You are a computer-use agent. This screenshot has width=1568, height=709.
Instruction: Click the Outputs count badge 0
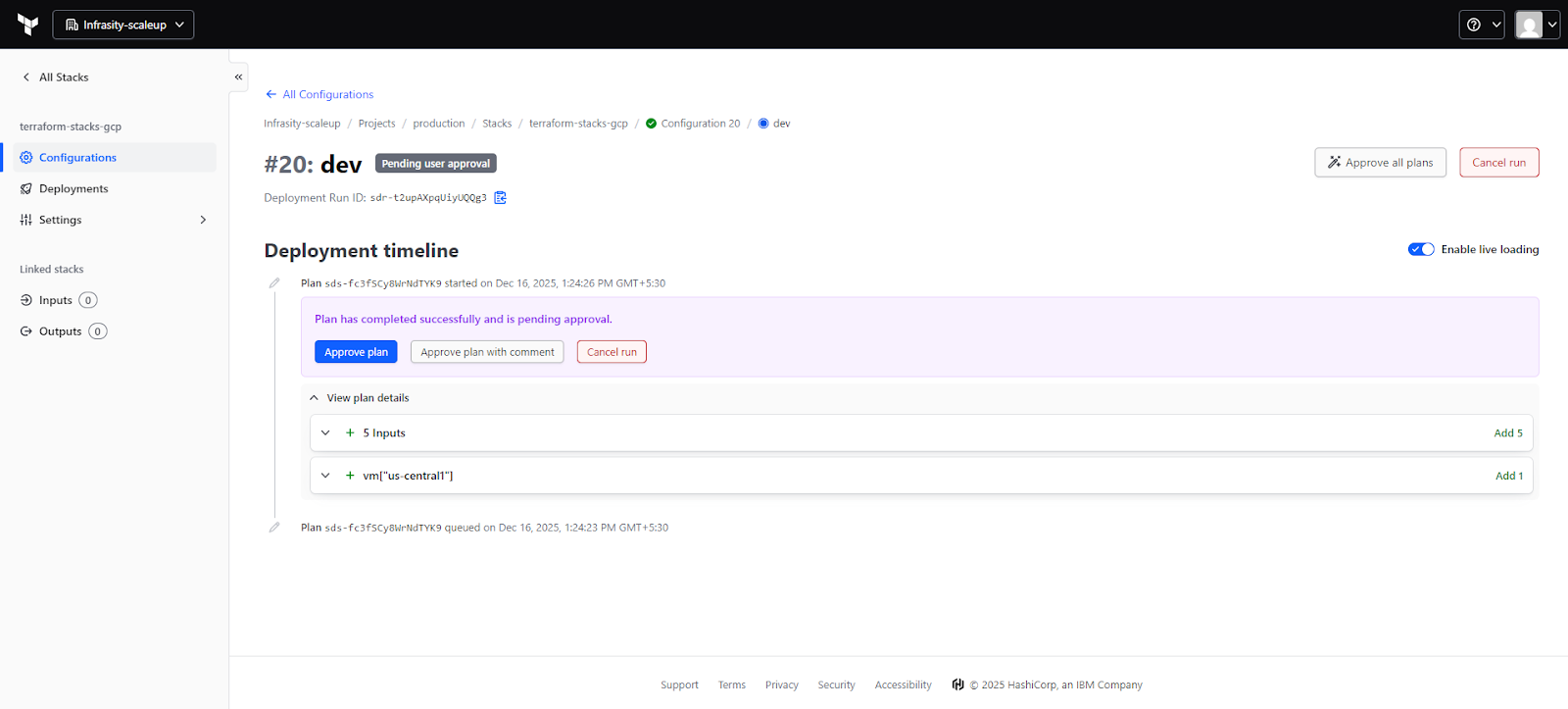pyautogui.click(x=98, y=331)
